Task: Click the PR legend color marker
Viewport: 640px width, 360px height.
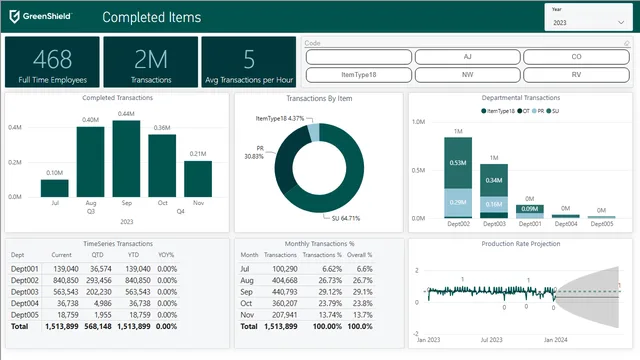Action: point(534,111)
